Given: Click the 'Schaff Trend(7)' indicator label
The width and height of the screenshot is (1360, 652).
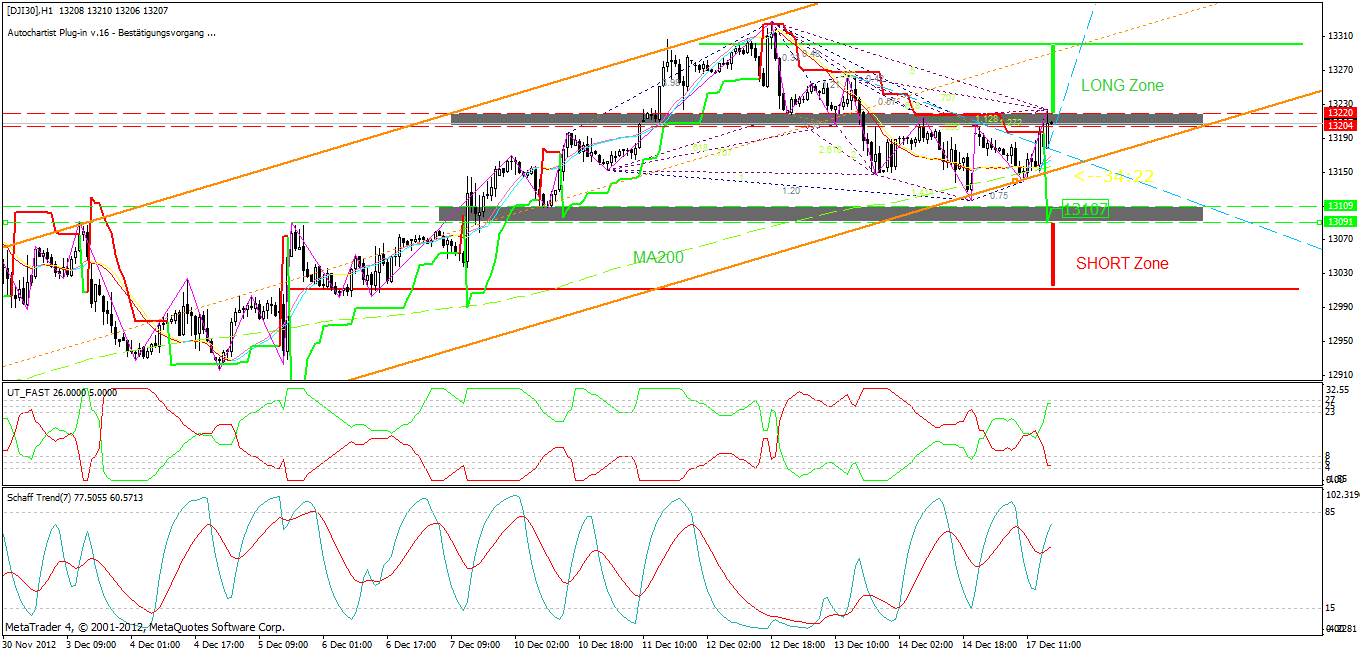Looking at the screenshot, I should [x=75, y=497].
